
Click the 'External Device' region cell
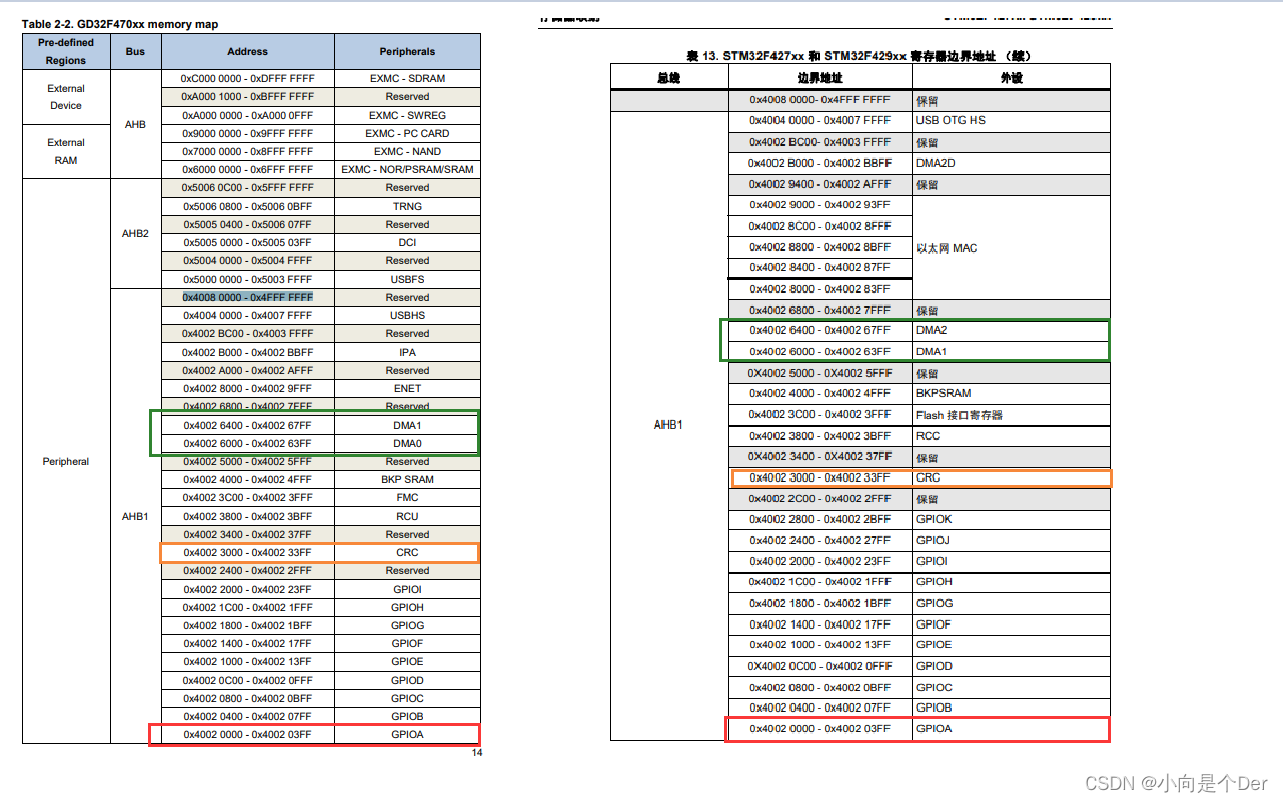[66, 97]
